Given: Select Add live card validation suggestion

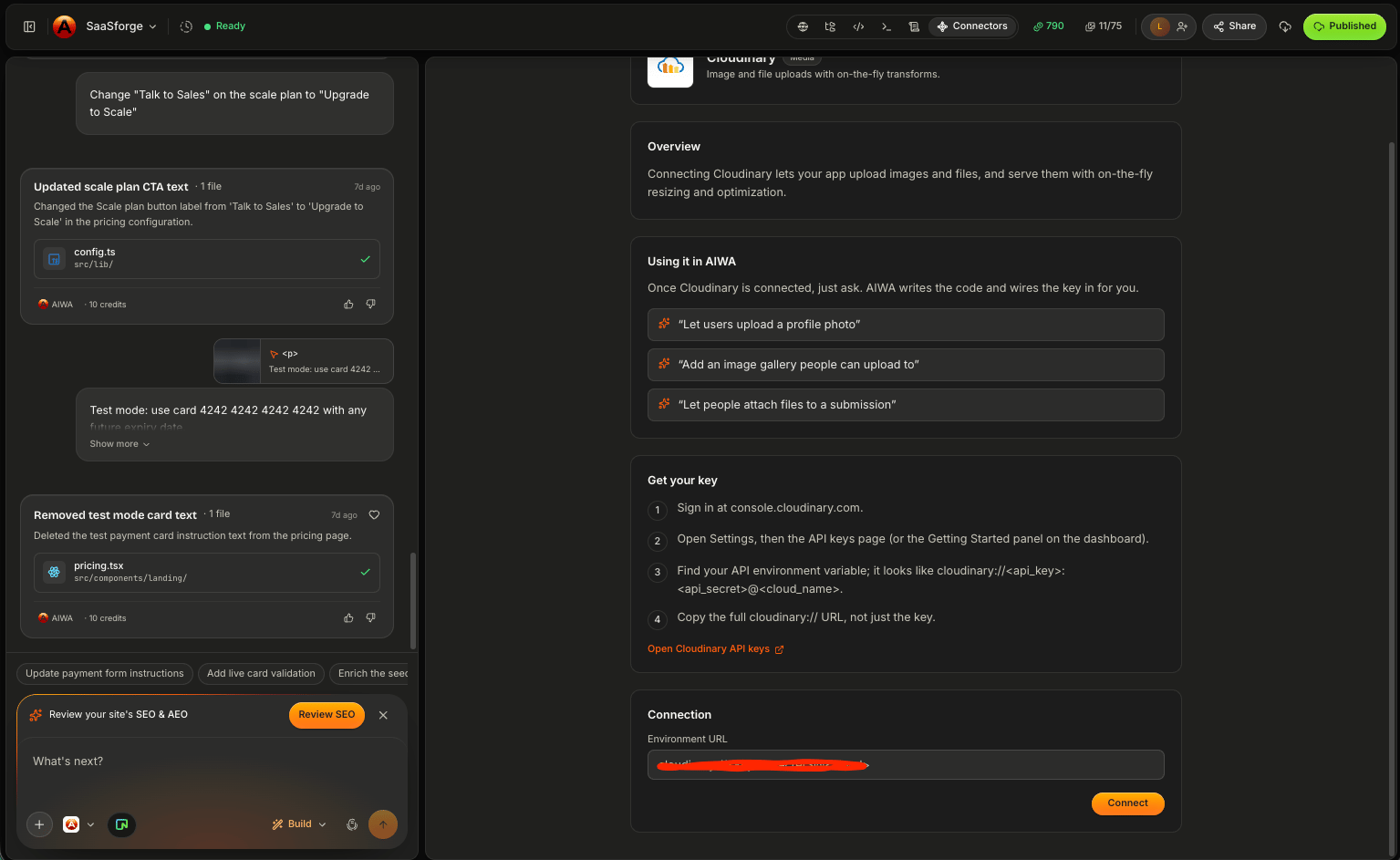Looking at the screenshot, I should point(261,674).
